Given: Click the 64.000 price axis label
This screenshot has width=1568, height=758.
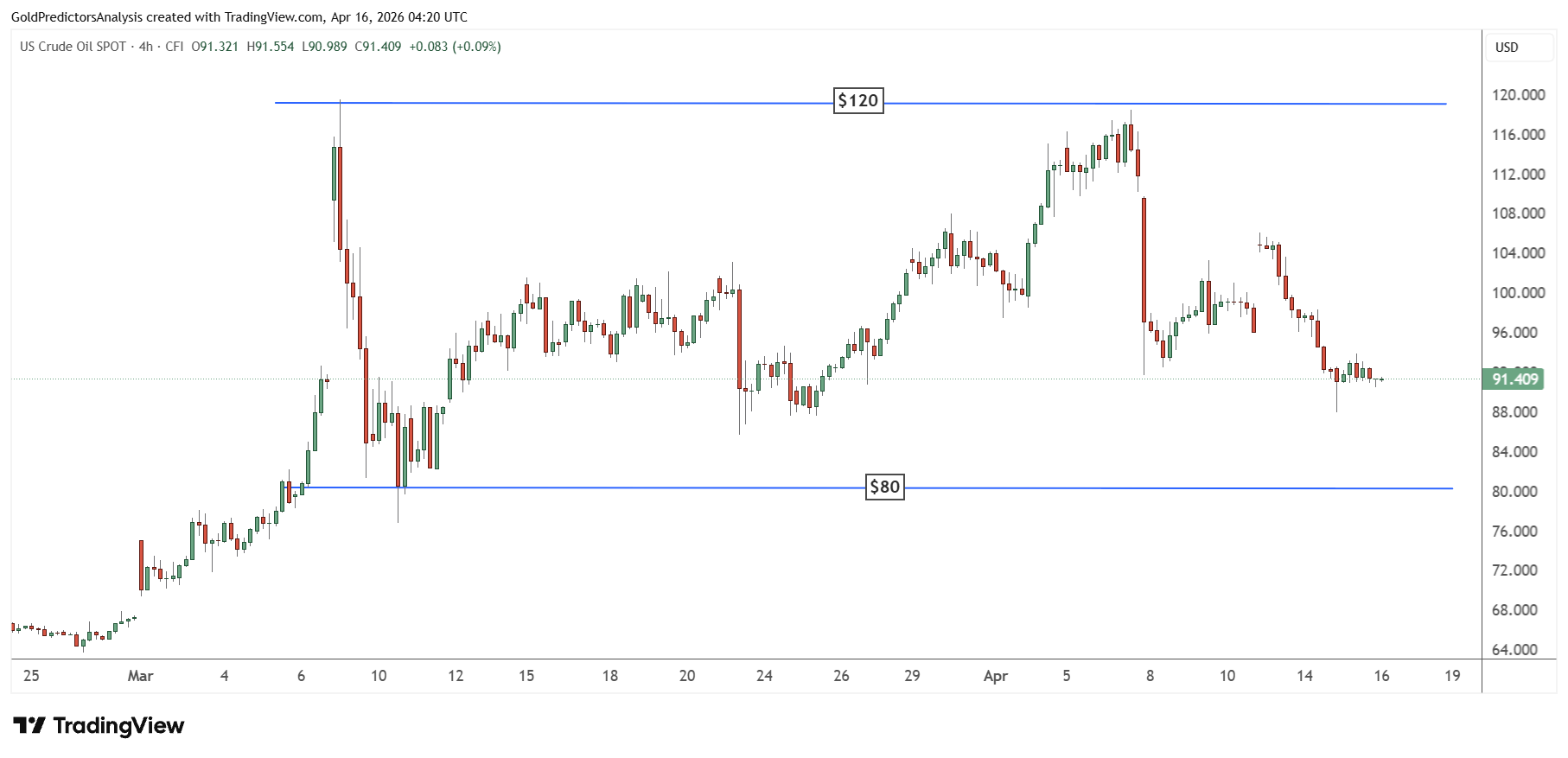Looking at the screenshot, I should [1514, 650].
